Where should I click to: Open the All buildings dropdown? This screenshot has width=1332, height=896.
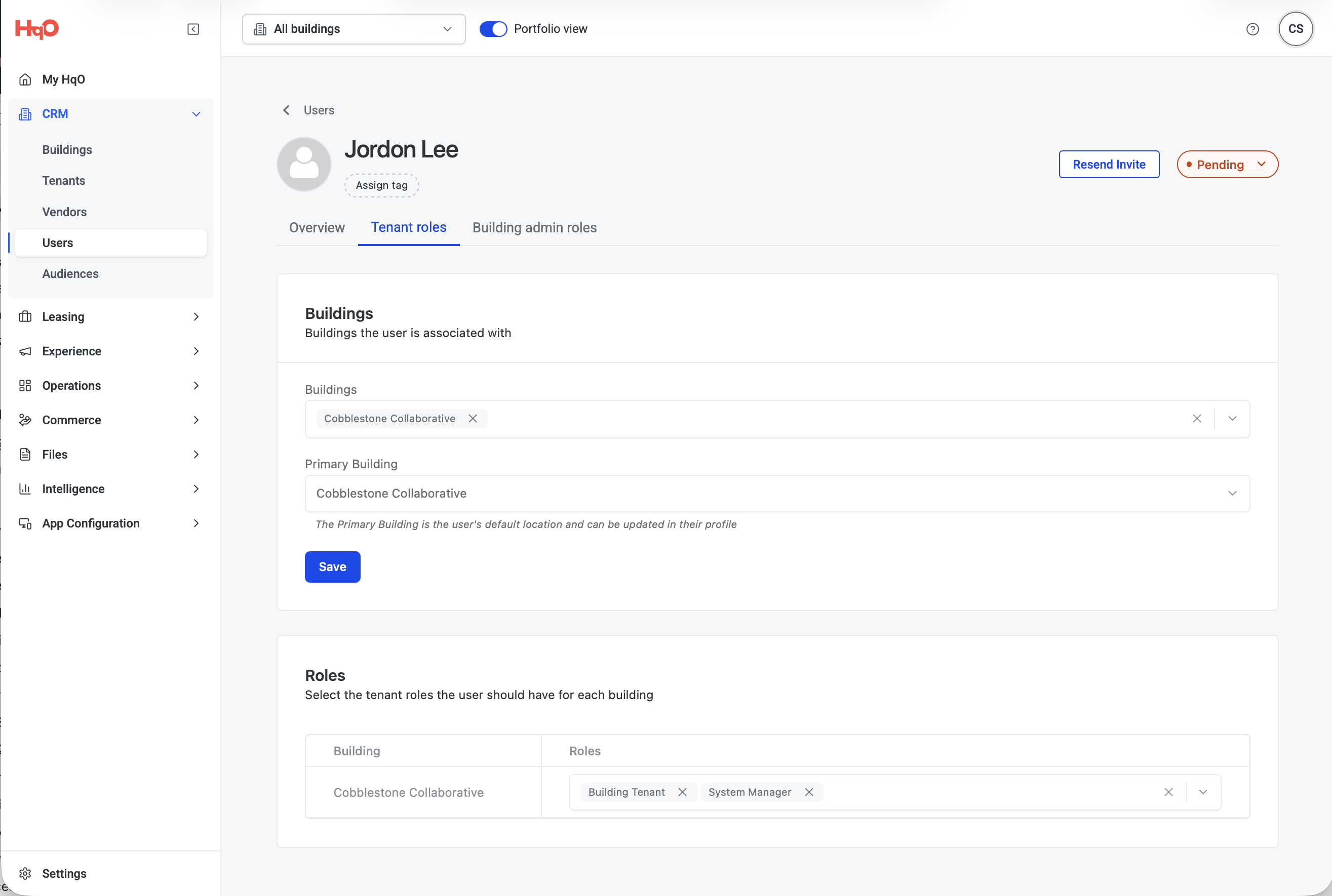coord(354,29)
